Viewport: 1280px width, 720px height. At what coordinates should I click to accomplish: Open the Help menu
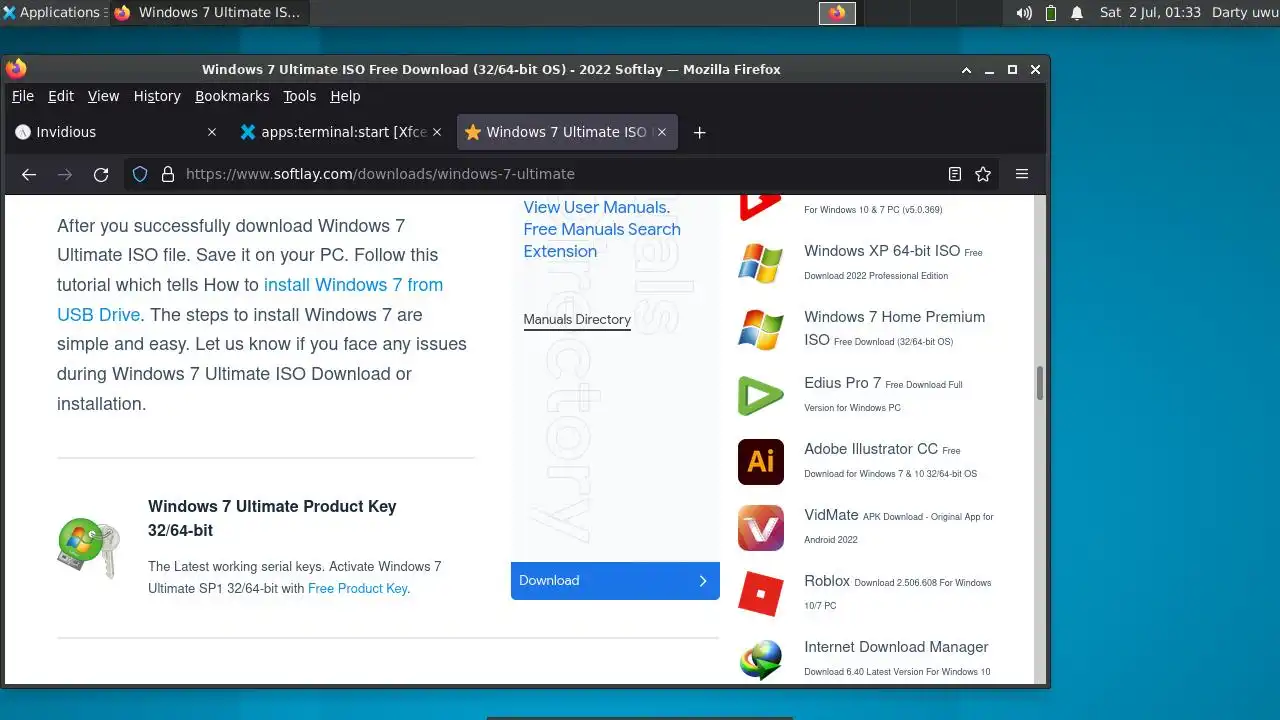pyautogui.click(x=345, y=96)
